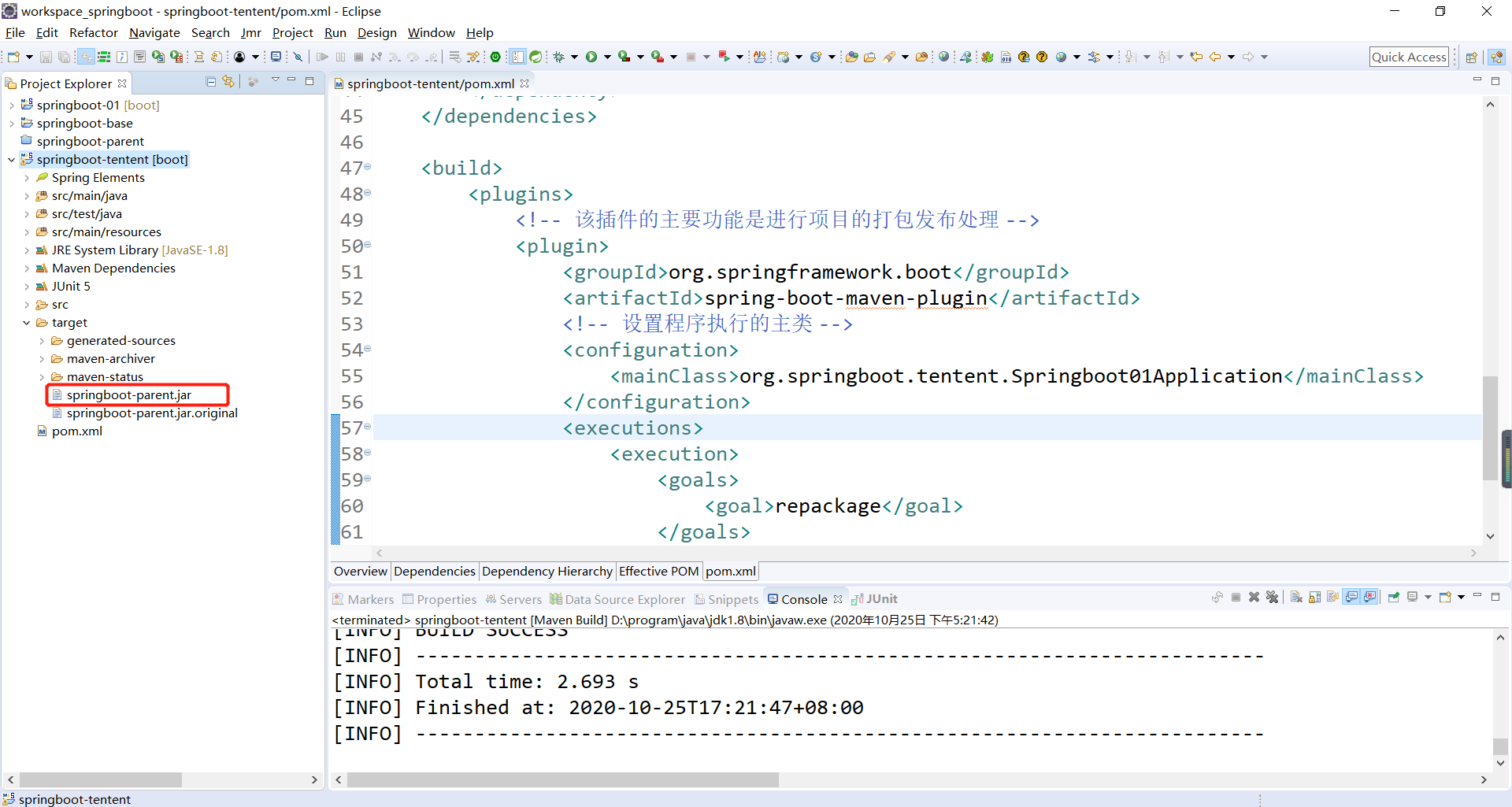1512x807 pixels.
Task: Click Project Explorer horizontal scrollbar thumb
Action: pos(101,779)
